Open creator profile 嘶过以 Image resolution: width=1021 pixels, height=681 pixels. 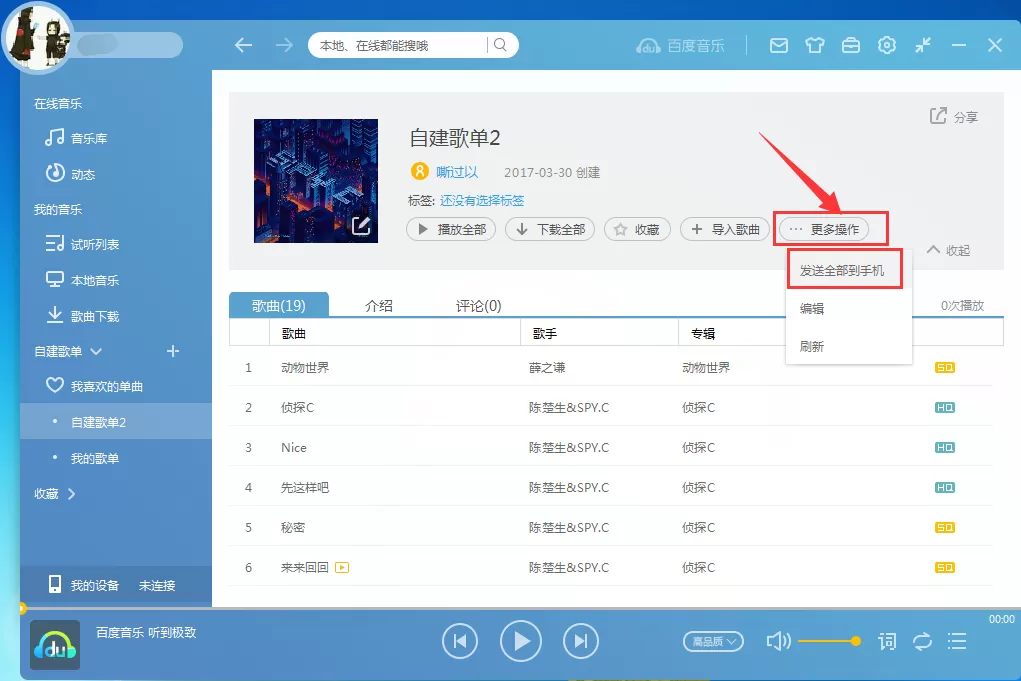click(457, 172)
